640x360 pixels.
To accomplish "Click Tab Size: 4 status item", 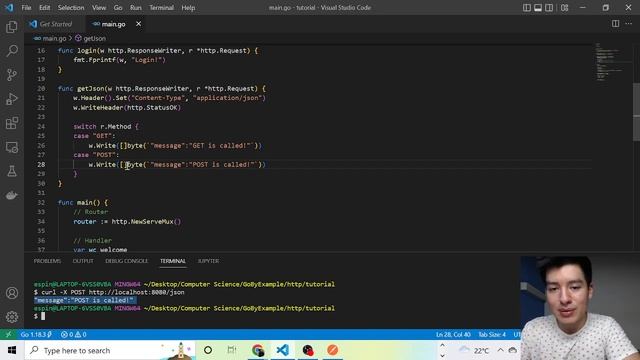I will [x=492, y=334].
